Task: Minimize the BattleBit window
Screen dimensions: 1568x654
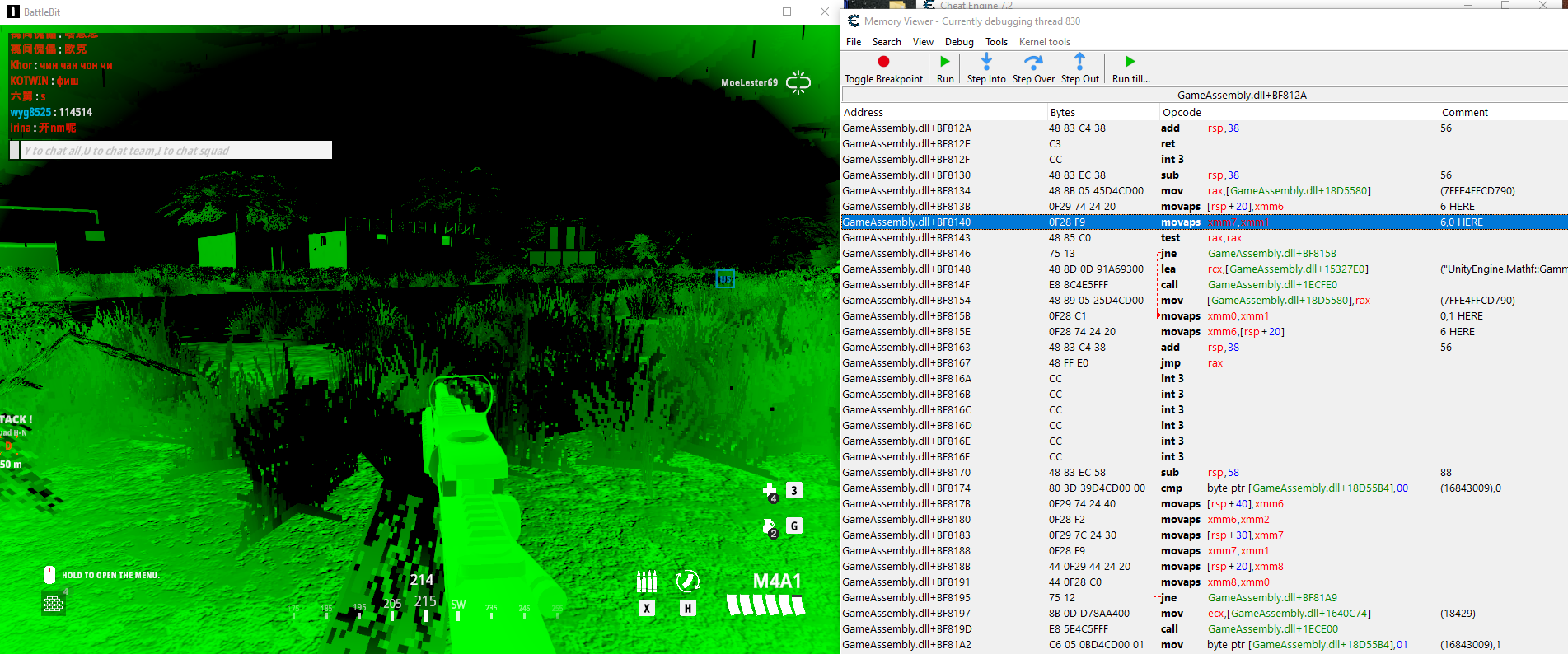Action: pos(750,12)
